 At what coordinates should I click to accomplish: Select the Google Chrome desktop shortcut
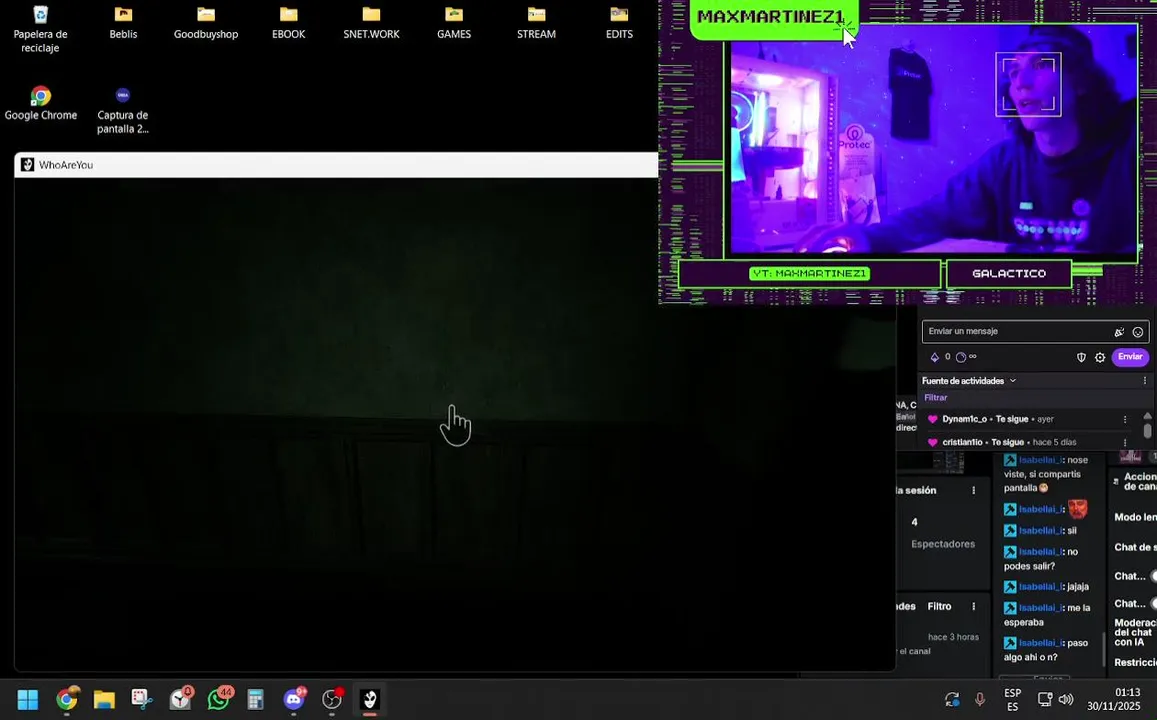point(41,103)
